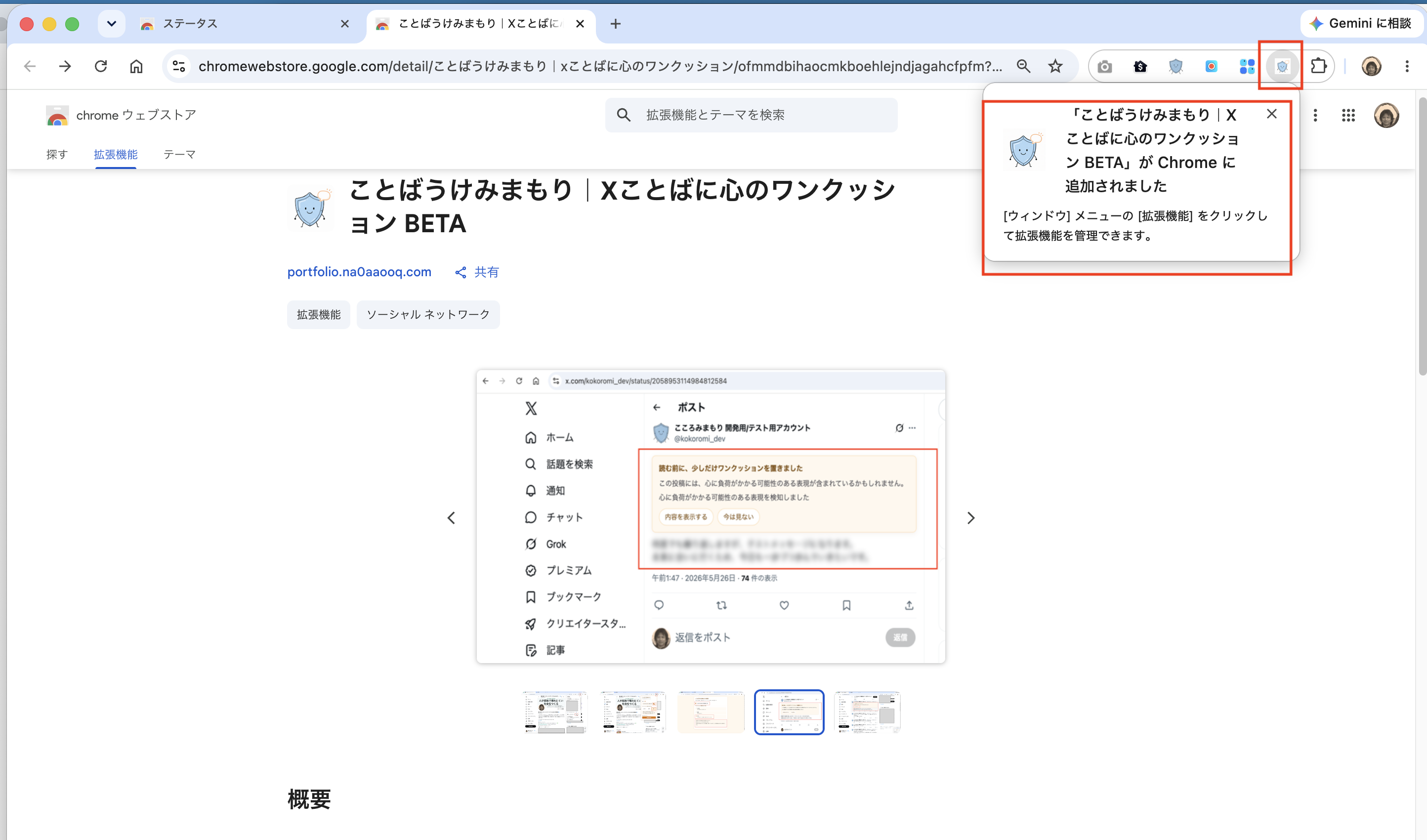Open the black house dollar extension icon
Image resolution: width=1427 pixels, height=840 pixels.
(x=1140, y=67)
